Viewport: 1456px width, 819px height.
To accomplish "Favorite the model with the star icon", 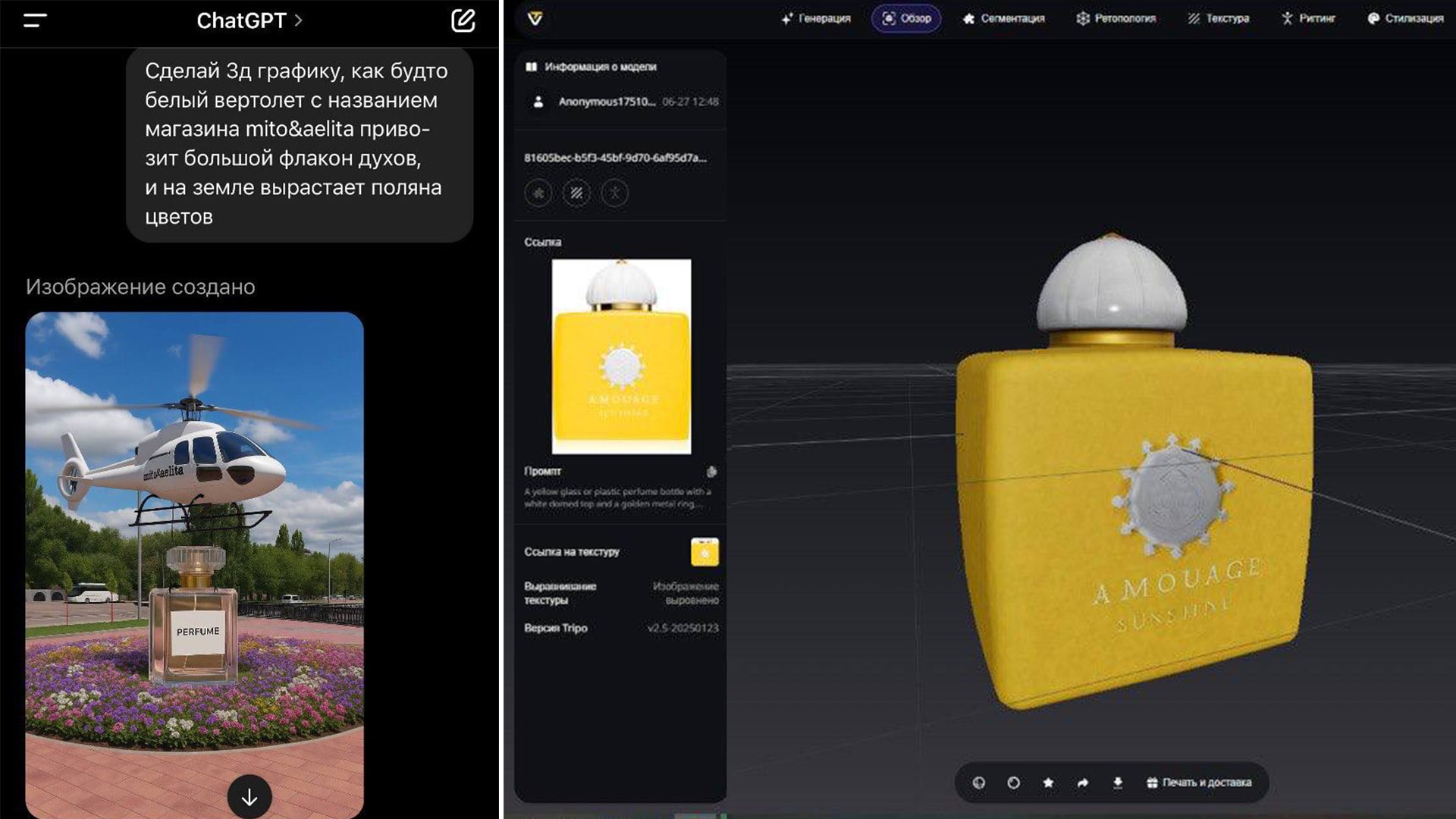I will click(x=1048, y=783).
